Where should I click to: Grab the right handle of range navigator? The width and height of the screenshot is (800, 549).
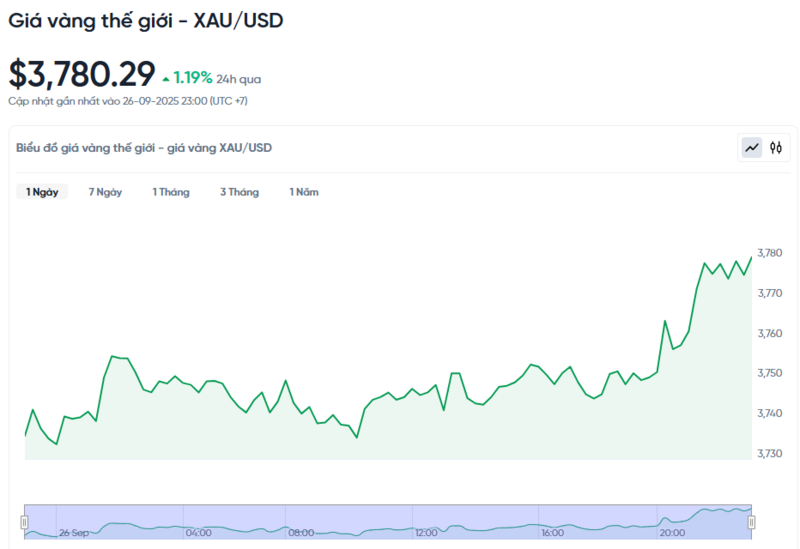(751, 521)
